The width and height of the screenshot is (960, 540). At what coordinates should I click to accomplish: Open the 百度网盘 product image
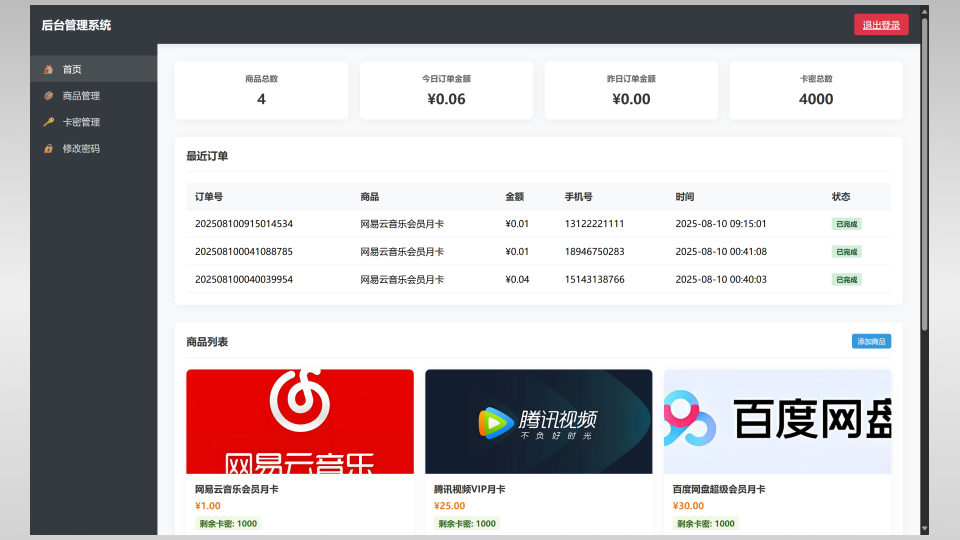[778, 421]
